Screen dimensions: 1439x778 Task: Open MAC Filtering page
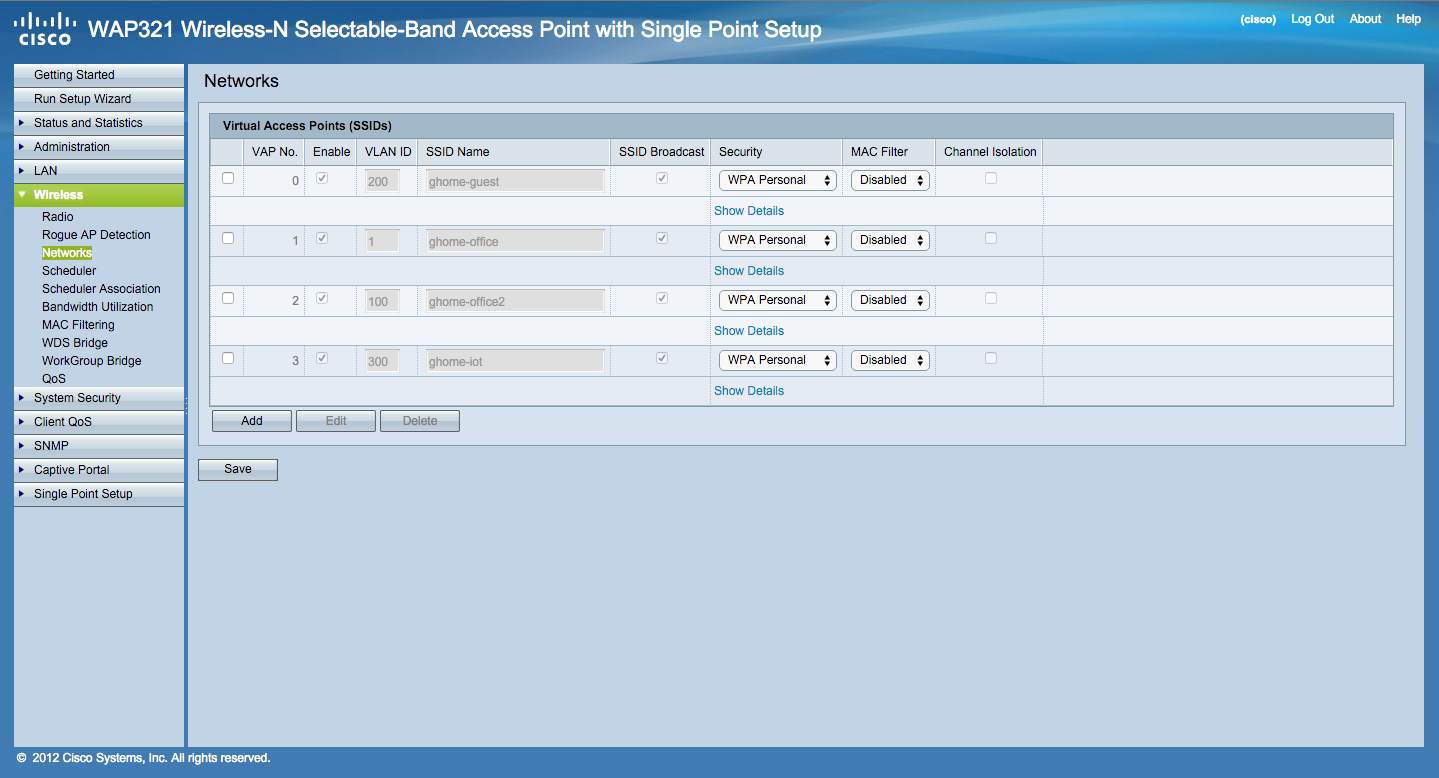78,325
